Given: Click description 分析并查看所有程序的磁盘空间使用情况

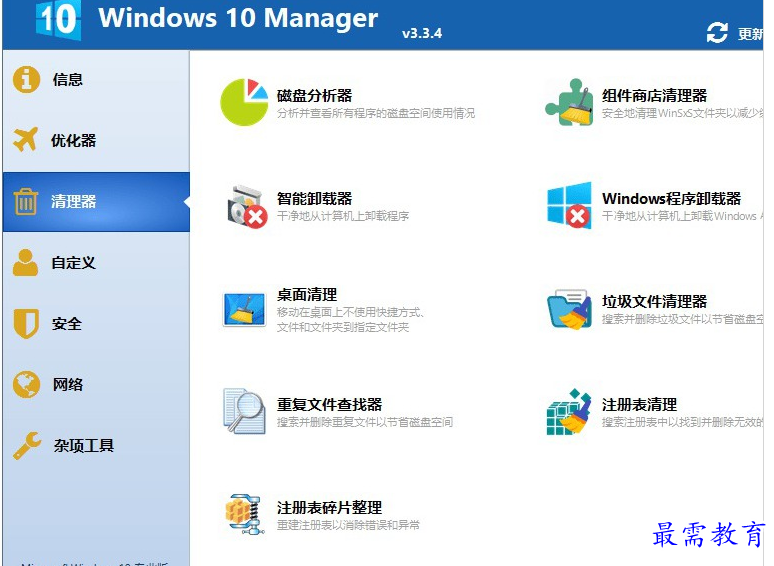Looking at the screenshot, I should pyautogui.click(x=376, y=113).
